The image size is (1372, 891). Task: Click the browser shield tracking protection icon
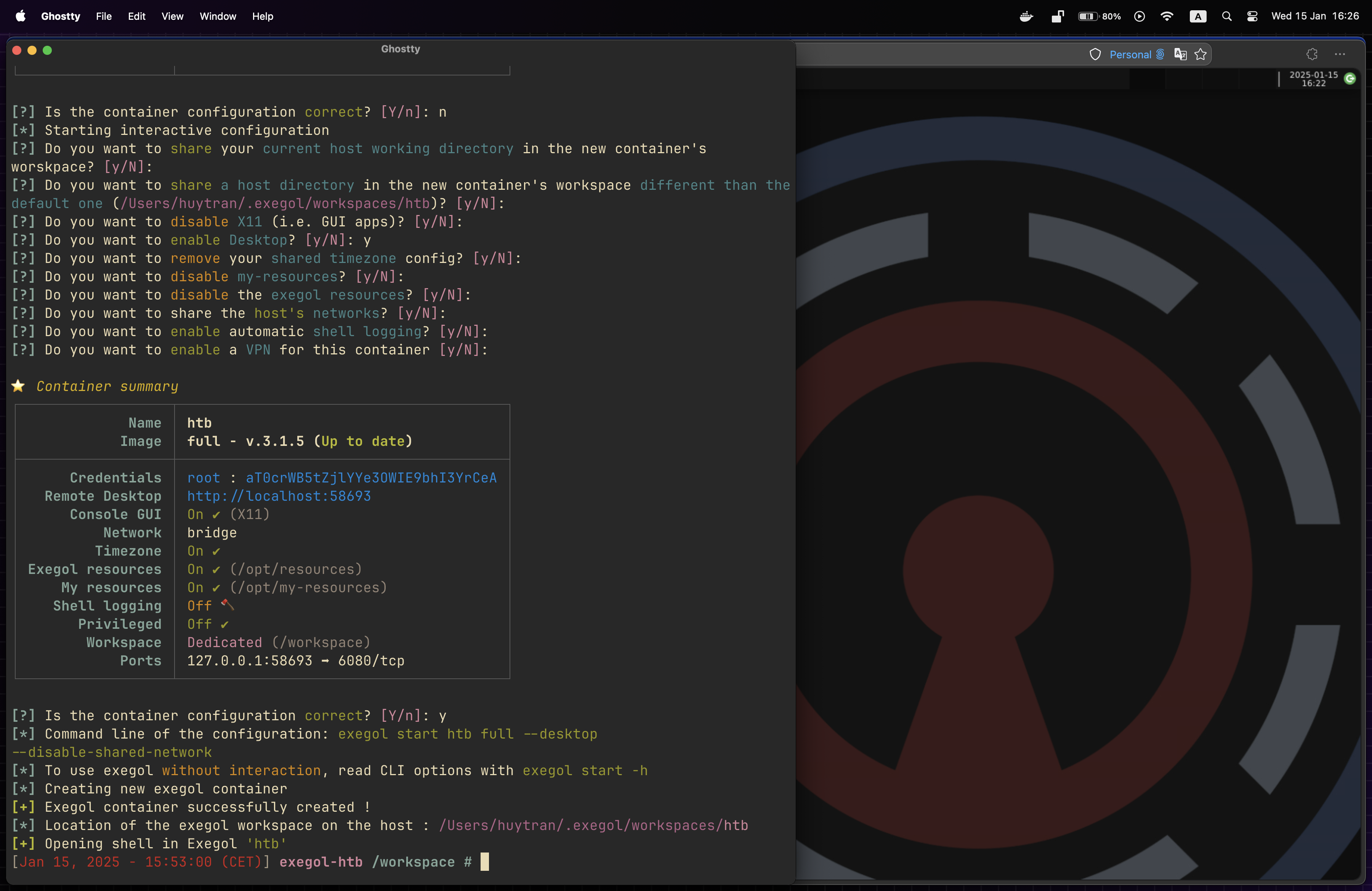1095,54
